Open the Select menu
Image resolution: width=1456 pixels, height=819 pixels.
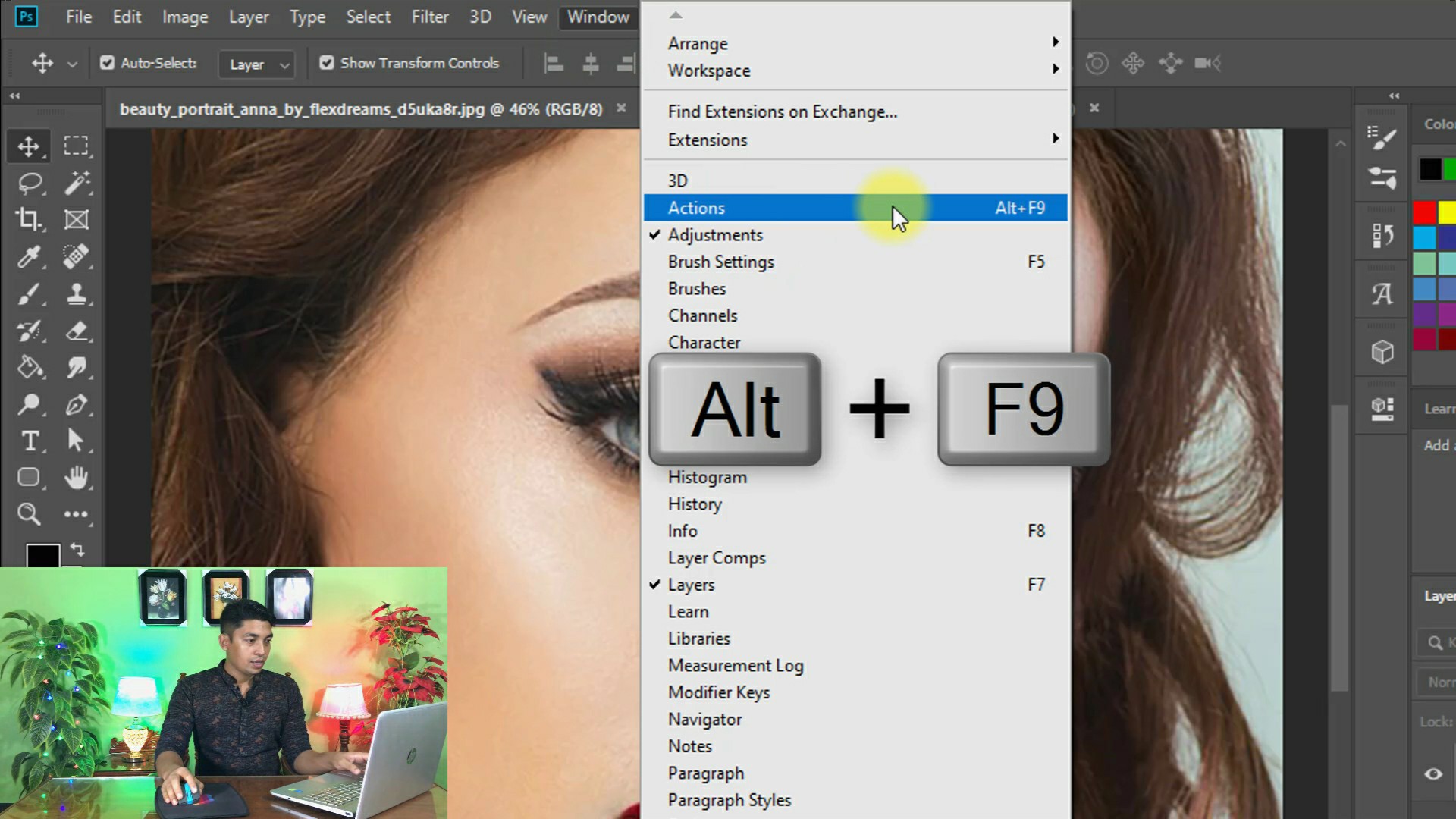tap(368, 17)
